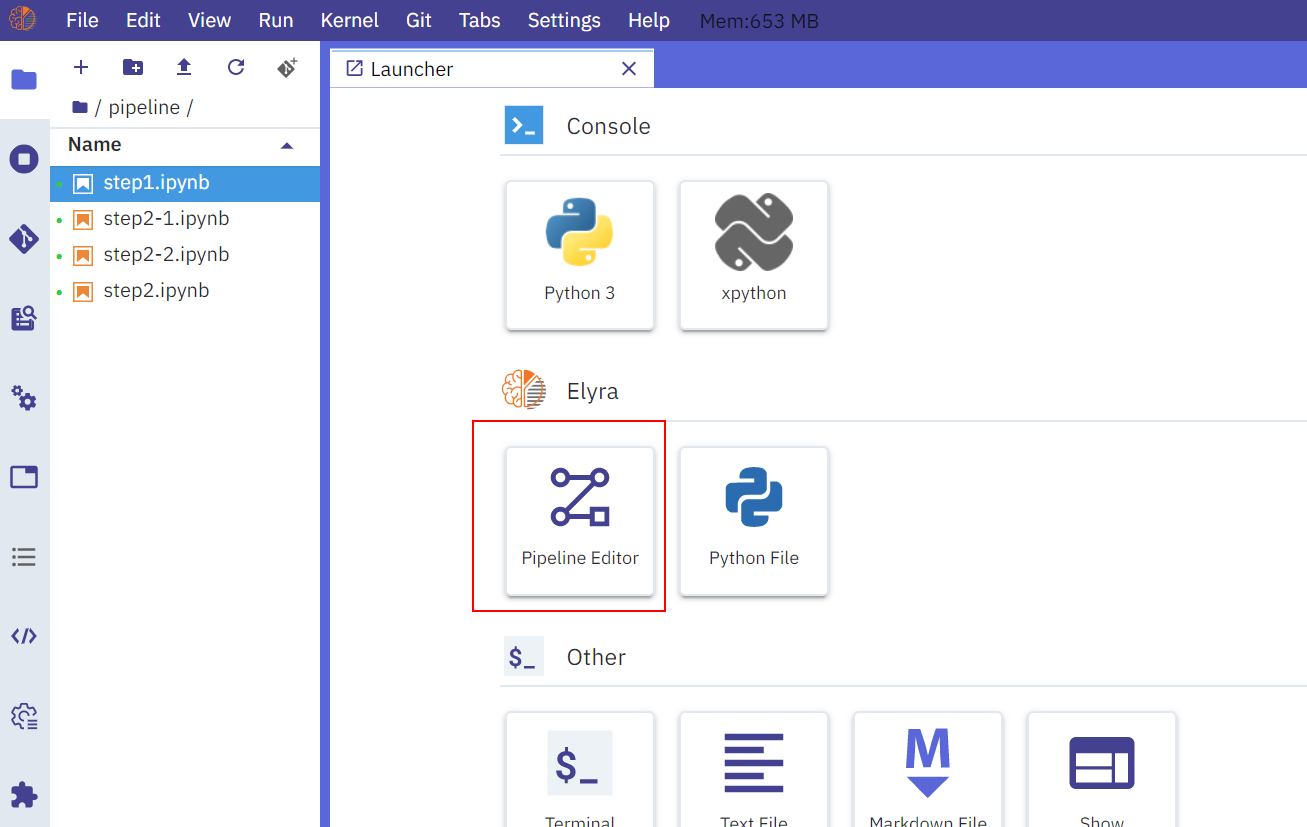The image size is (1307, 827).
Task: Click the pipeline breadcrumb folder
Action: click(144, 107)
